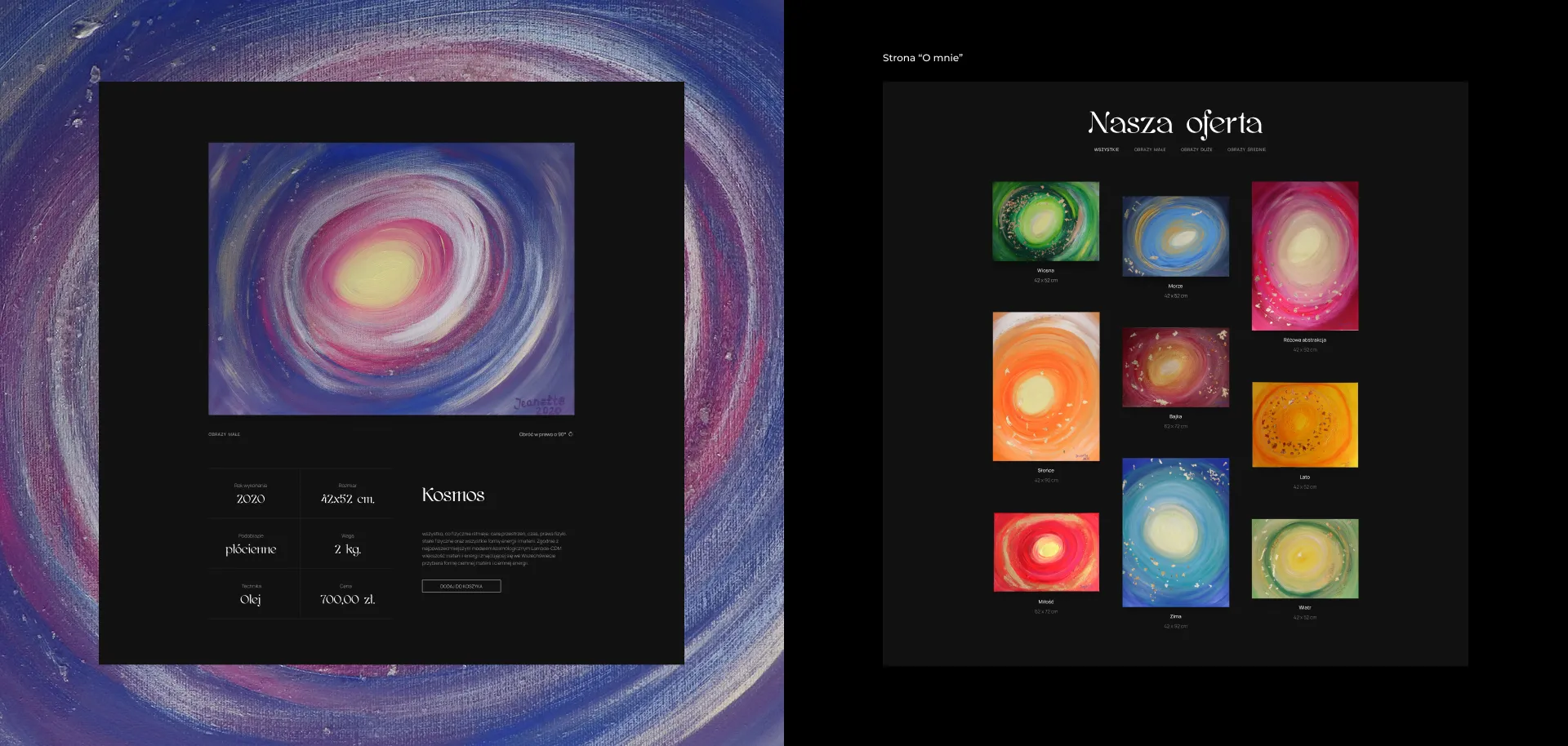
Task: Click the large Kosmos painting image
Action: [x=391, y=279]
